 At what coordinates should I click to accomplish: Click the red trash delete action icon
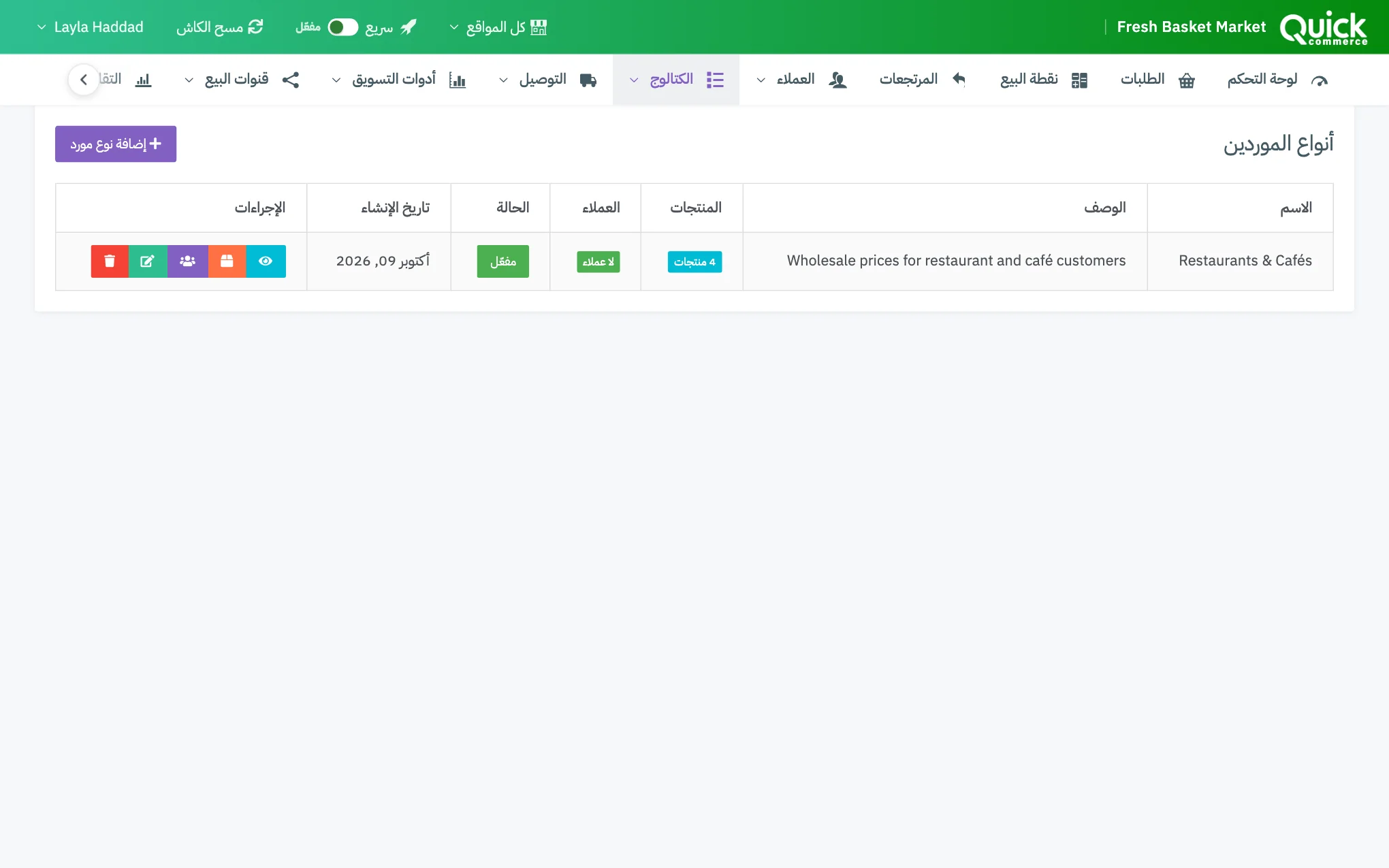click(x=110, y=261)
